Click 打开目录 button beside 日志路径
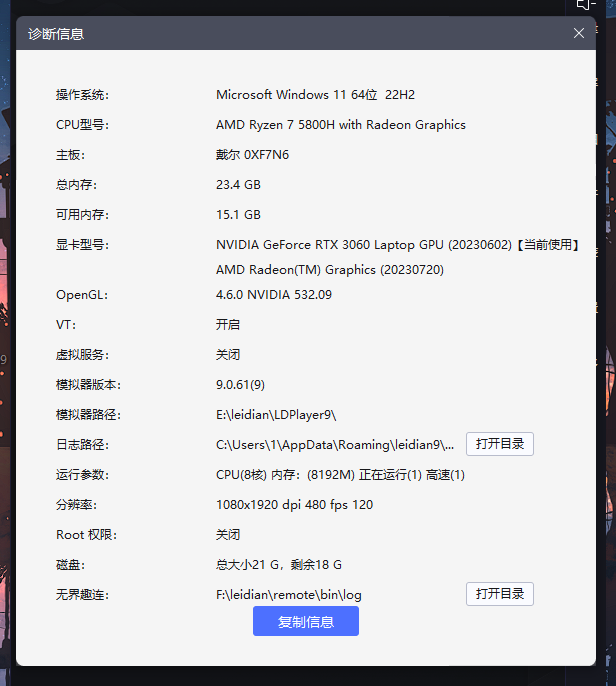616x686 pixels. [x=499, y=444]
